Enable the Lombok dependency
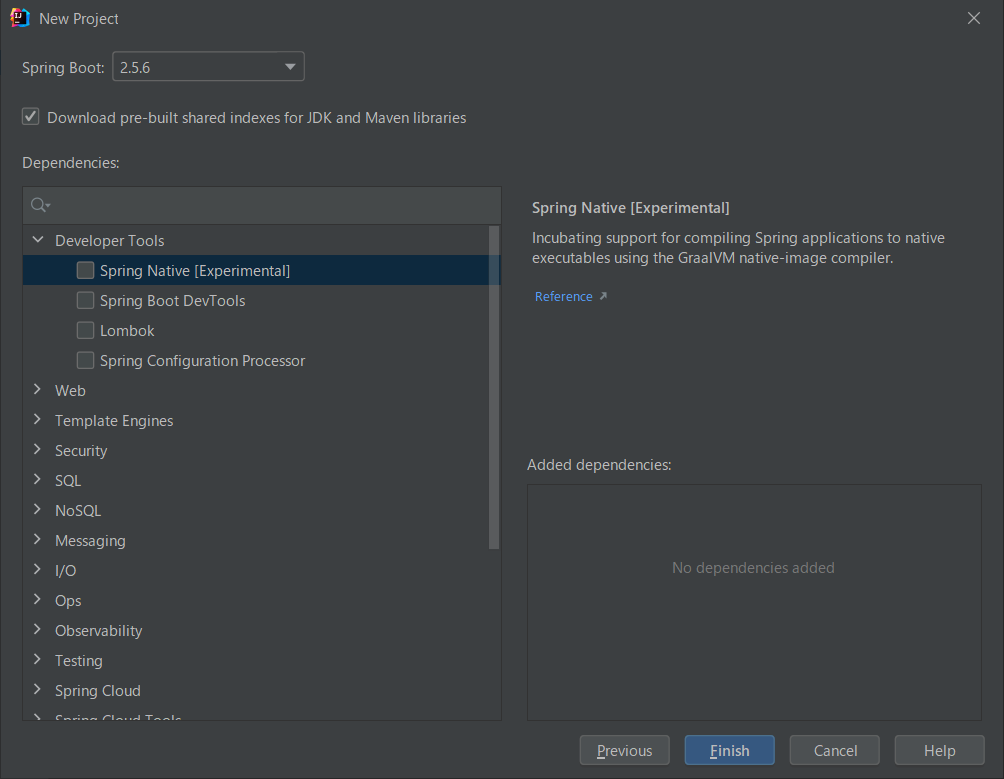Viewport: 1004px width, 779px height. [85, 330]
